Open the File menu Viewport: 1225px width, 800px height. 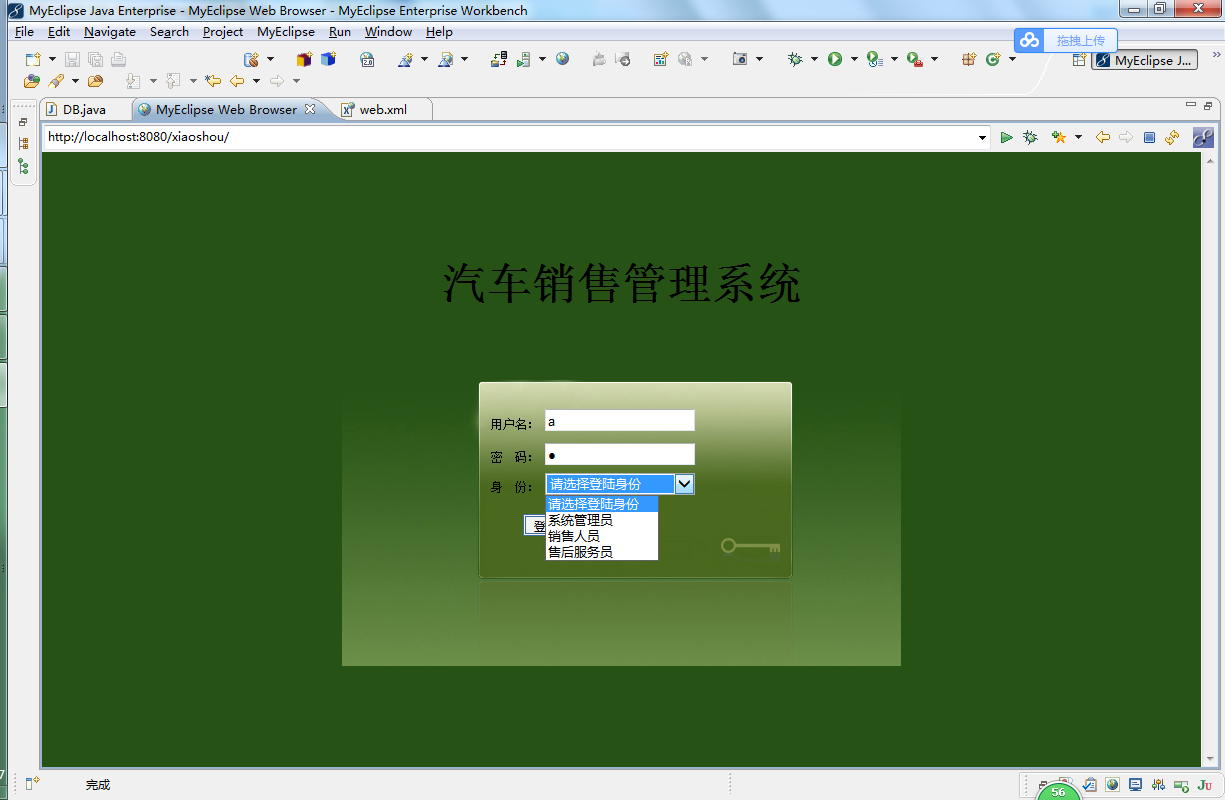pyautogui.click(x=24, y=32)
